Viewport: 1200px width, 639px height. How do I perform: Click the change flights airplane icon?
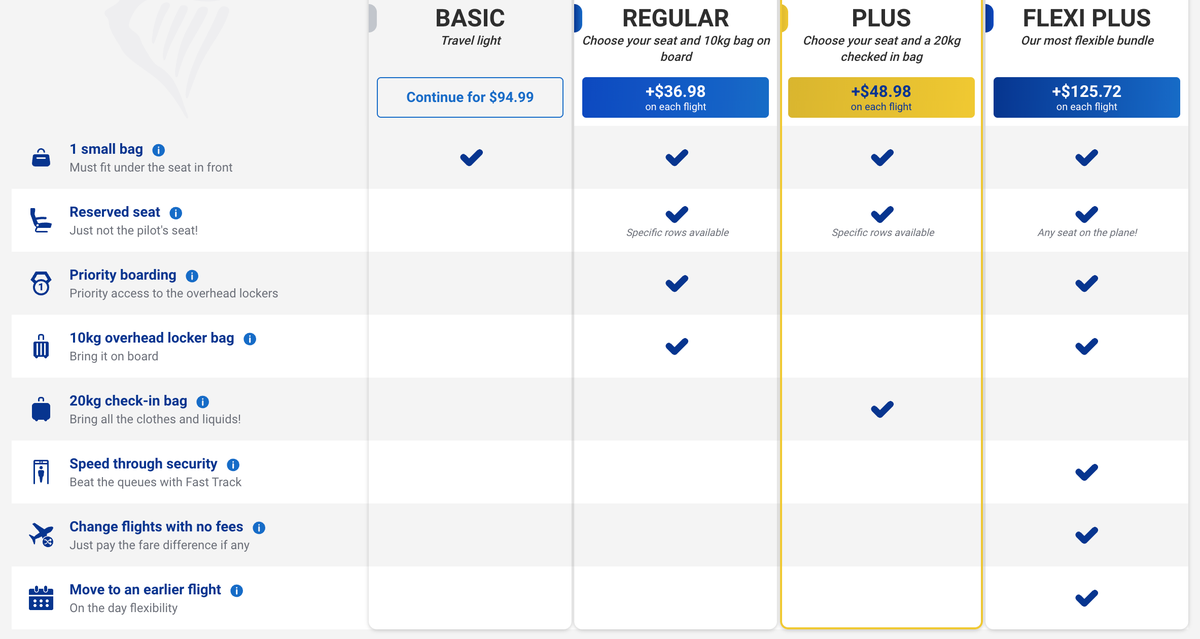[x=40, y=534]
